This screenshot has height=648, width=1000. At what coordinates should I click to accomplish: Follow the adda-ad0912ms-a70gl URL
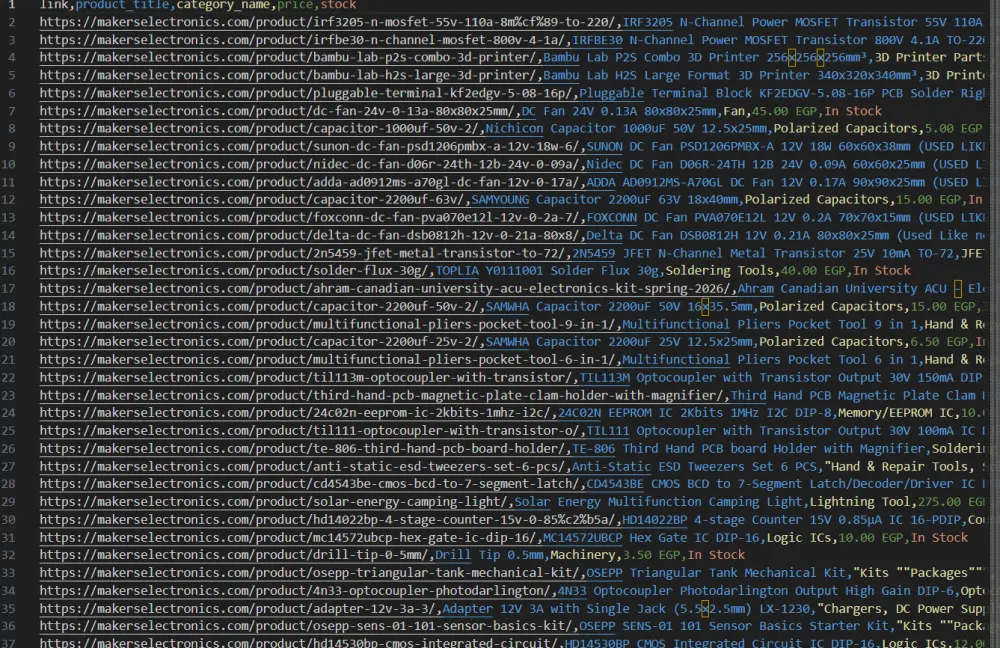pos(312,182)
